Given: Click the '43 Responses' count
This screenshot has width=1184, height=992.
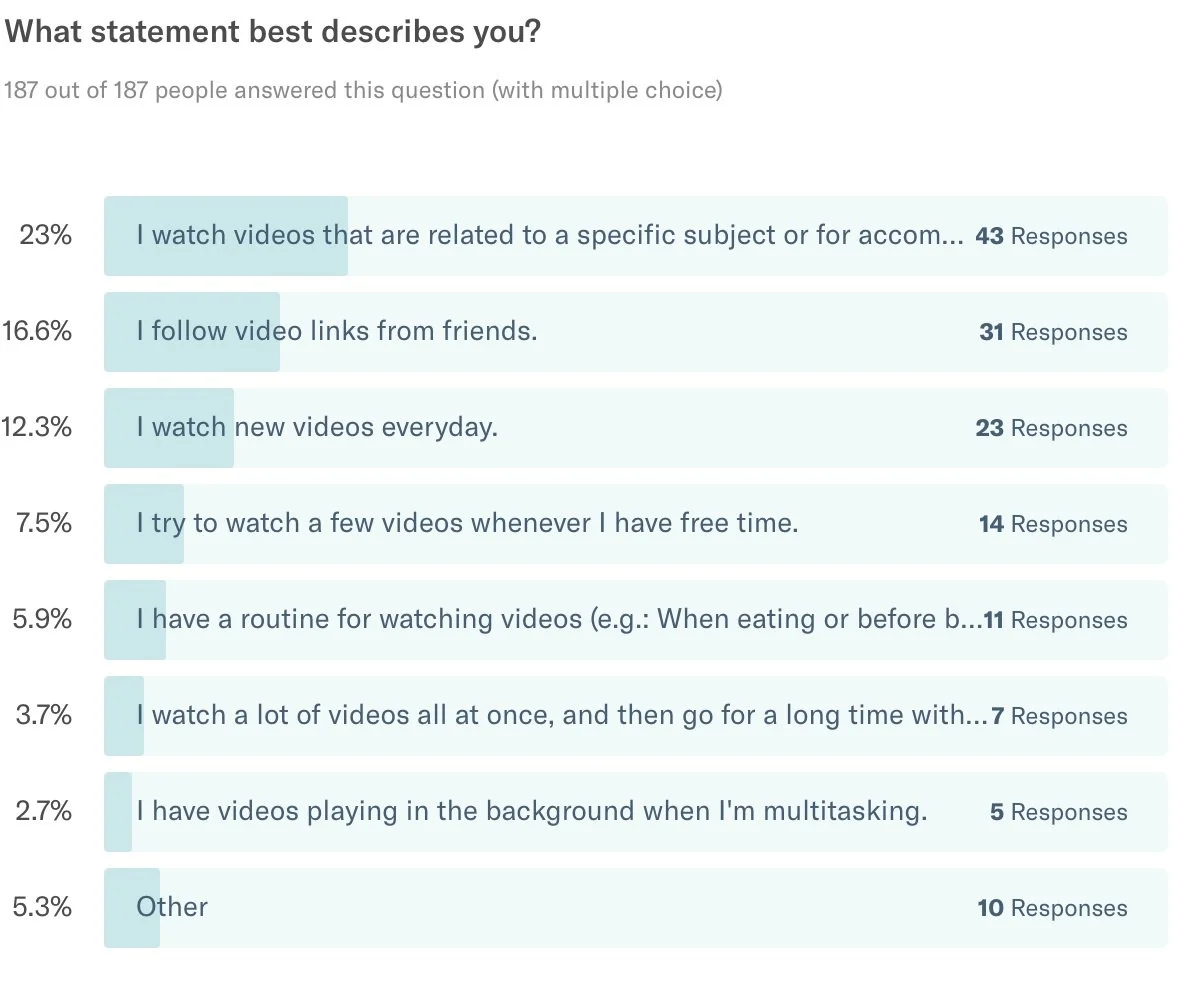Looking at the screenshot, I should click(1051, 236).
